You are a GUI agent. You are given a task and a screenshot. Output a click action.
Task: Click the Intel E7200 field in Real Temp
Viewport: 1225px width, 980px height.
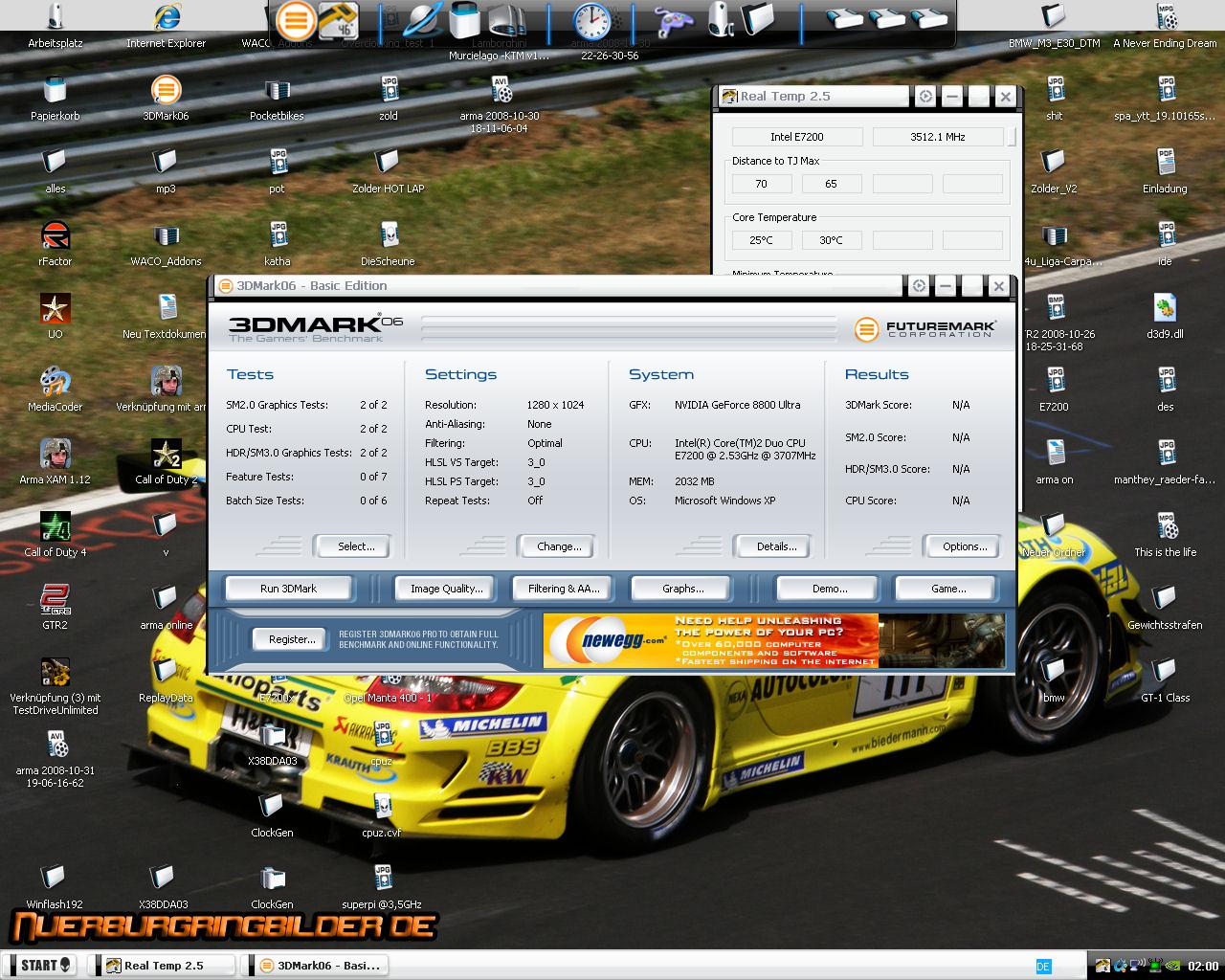(x=797, y=137)
